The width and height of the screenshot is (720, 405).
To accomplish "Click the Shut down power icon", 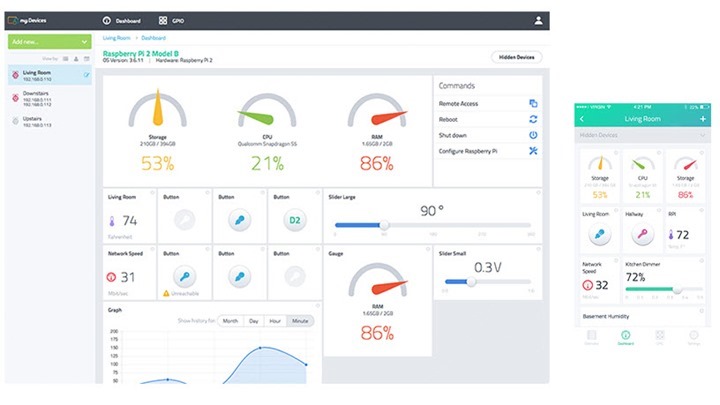I will pos(533,135).
